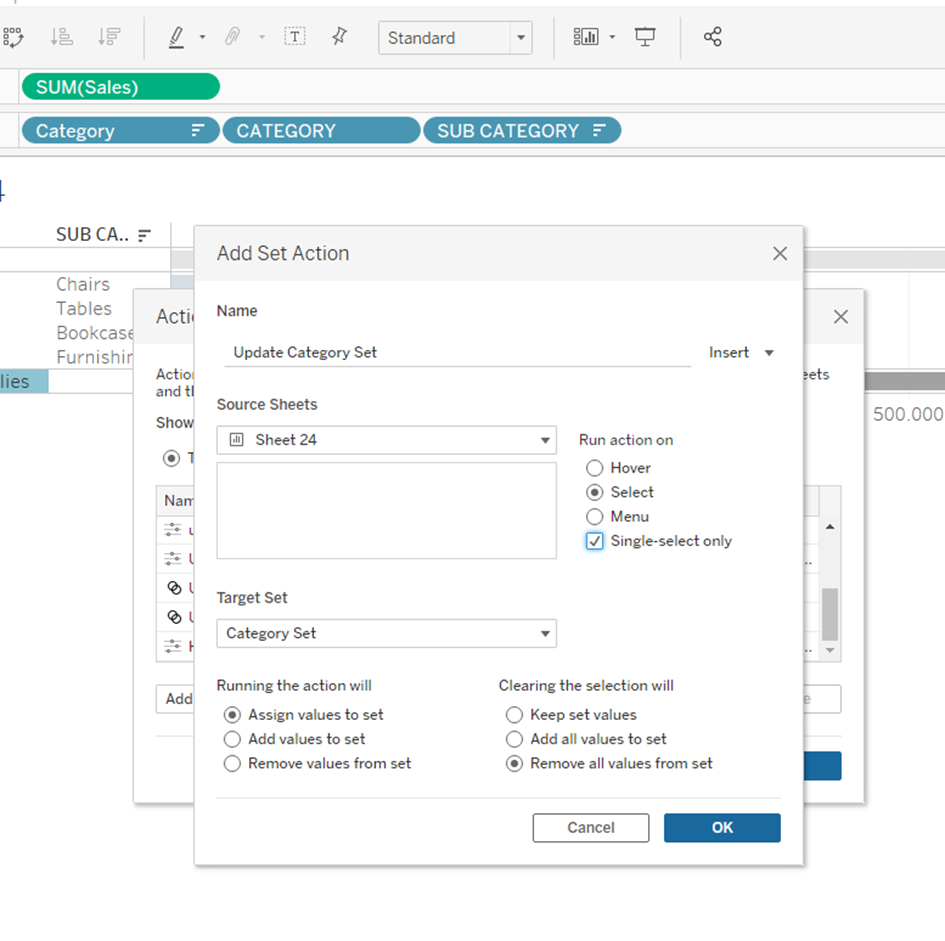945x941 pixels.
Task: Choose Keep set values option
Action: 514,715
